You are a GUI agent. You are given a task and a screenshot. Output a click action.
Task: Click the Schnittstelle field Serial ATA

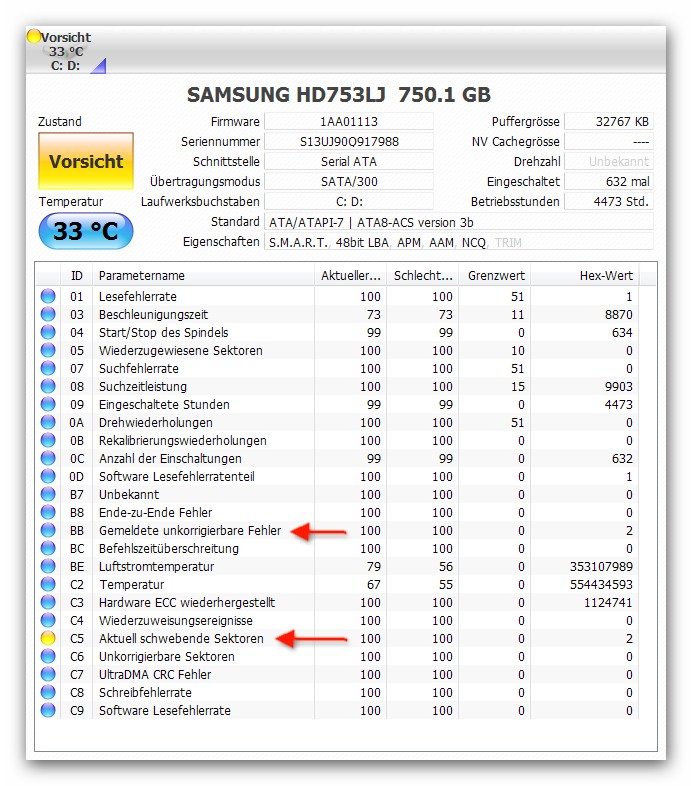349,161
